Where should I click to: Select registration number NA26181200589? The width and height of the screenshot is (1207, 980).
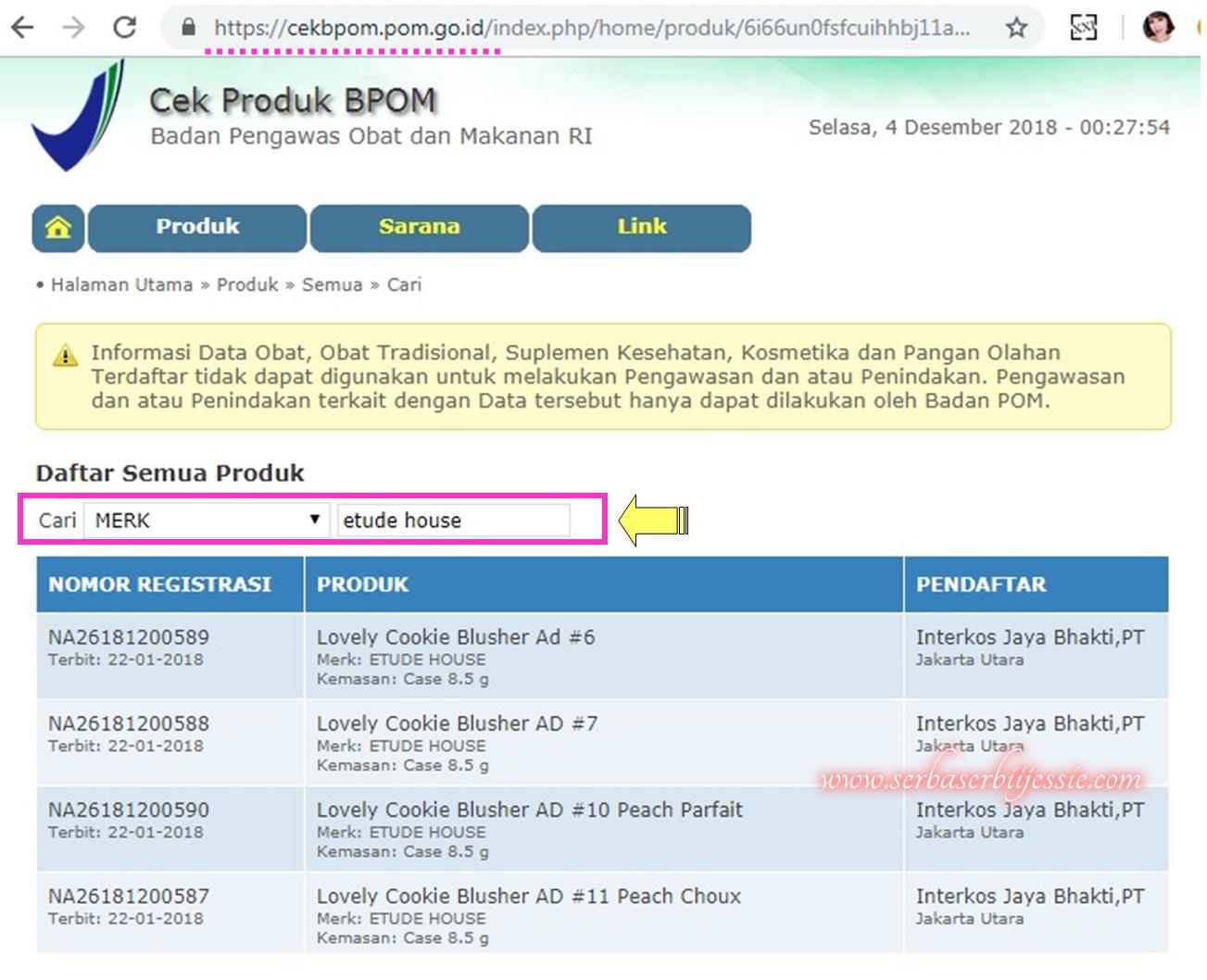pyautogui.click(x=129, y=637)
